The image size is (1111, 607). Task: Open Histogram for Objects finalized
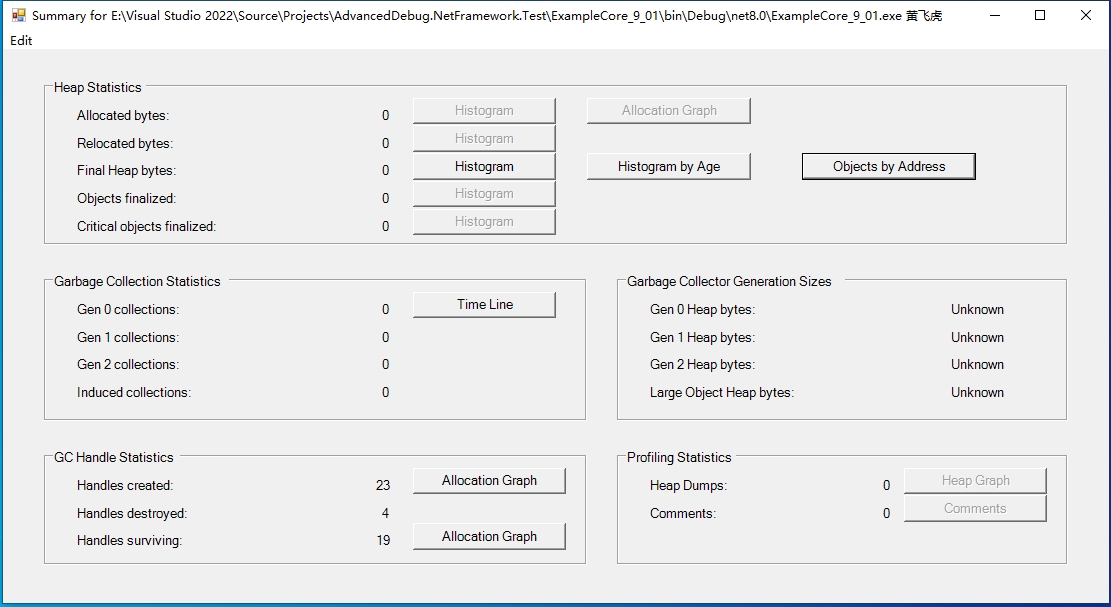[x=484, y=194]
